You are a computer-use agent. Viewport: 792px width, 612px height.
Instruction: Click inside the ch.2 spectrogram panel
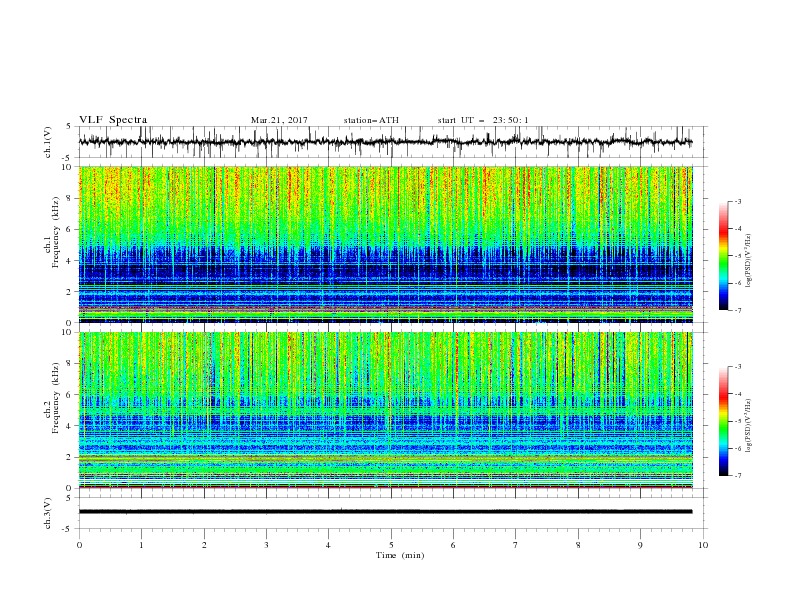385,410
